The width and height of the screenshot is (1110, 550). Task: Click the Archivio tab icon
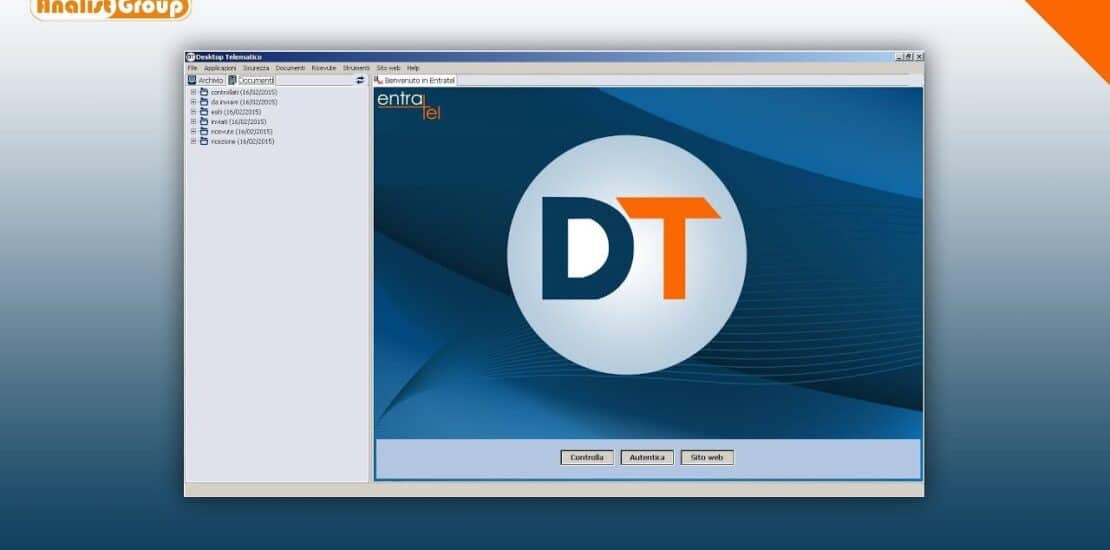click(192, 81)
